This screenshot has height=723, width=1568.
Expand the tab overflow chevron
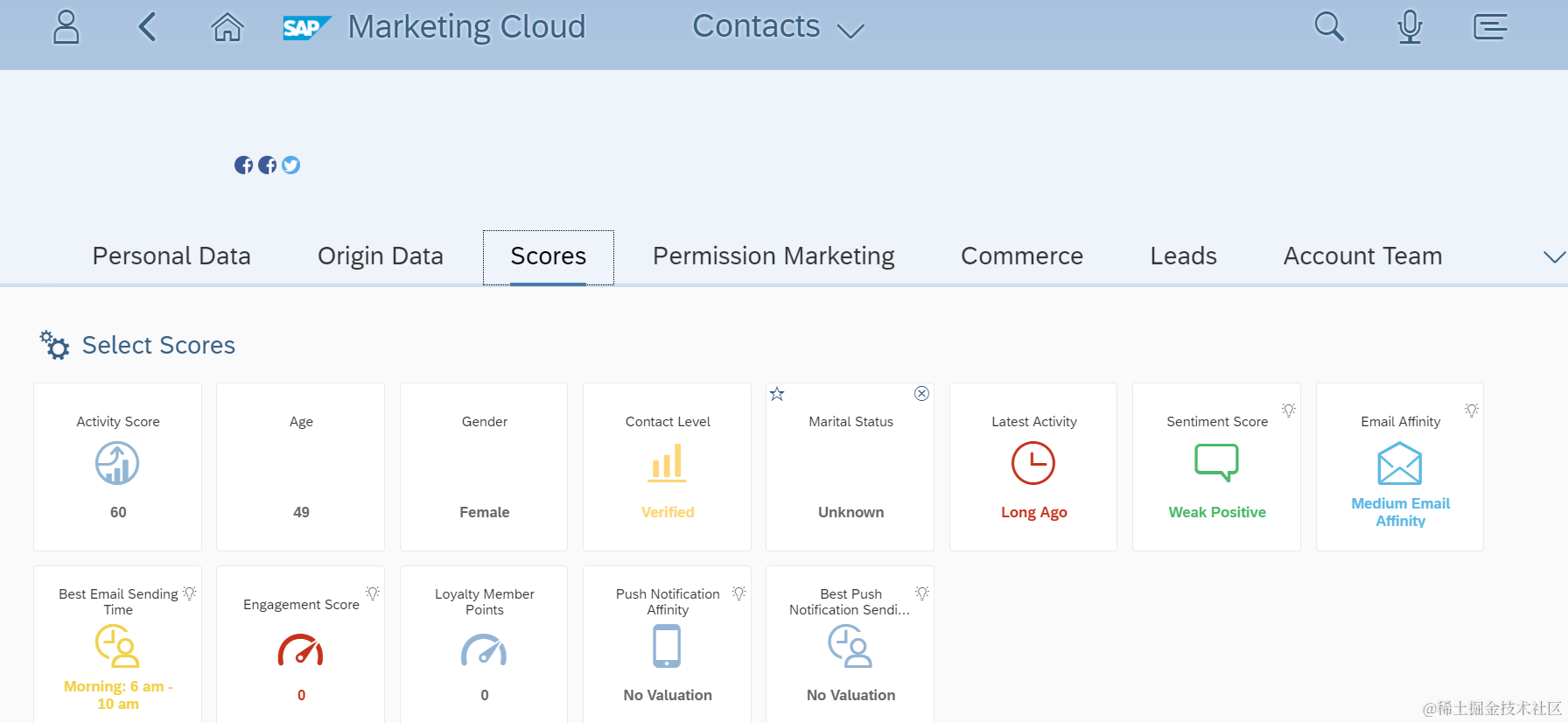click(1554, 256)
